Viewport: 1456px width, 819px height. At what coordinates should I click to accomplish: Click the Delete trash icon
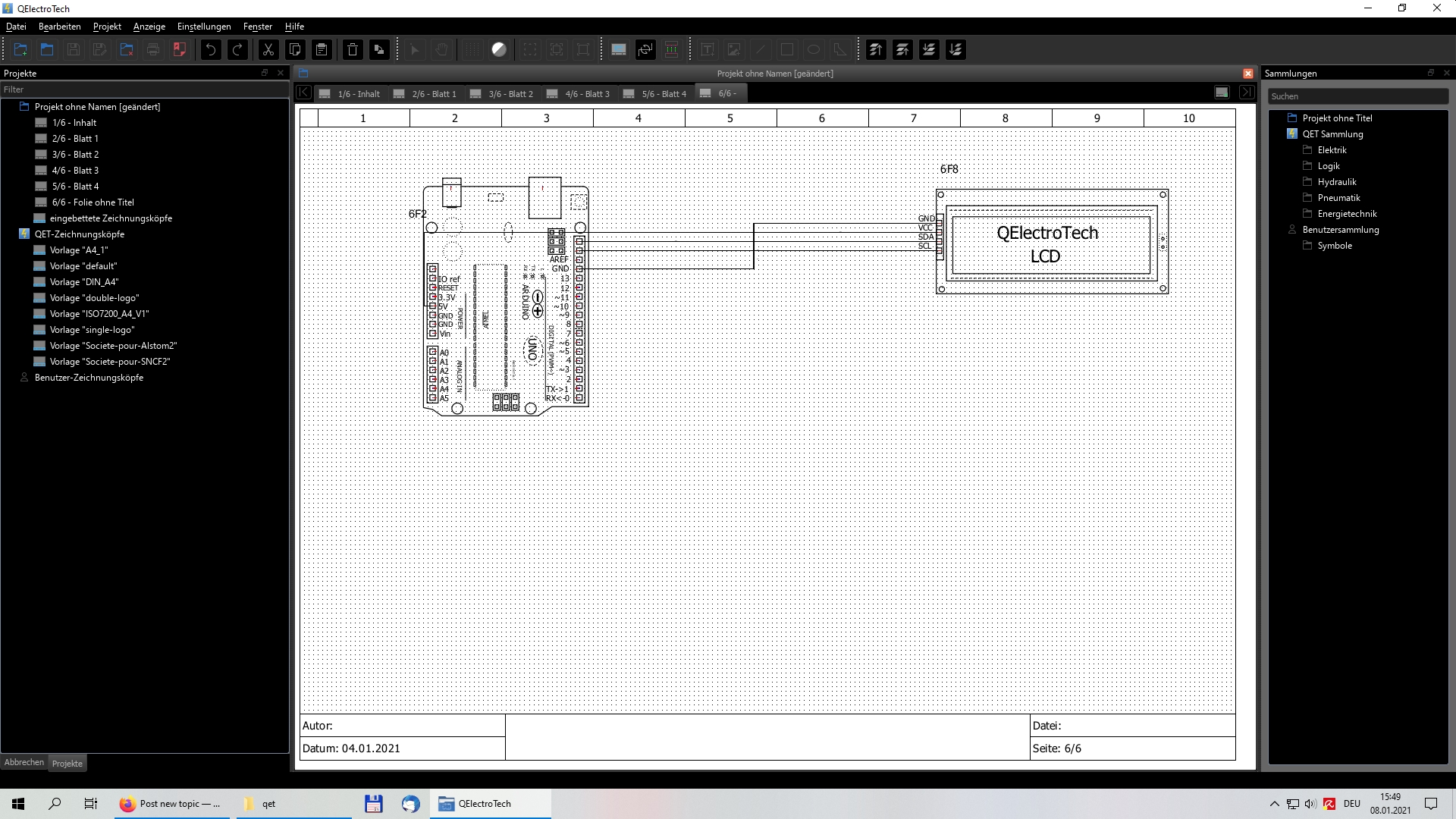tap(353, 50)
